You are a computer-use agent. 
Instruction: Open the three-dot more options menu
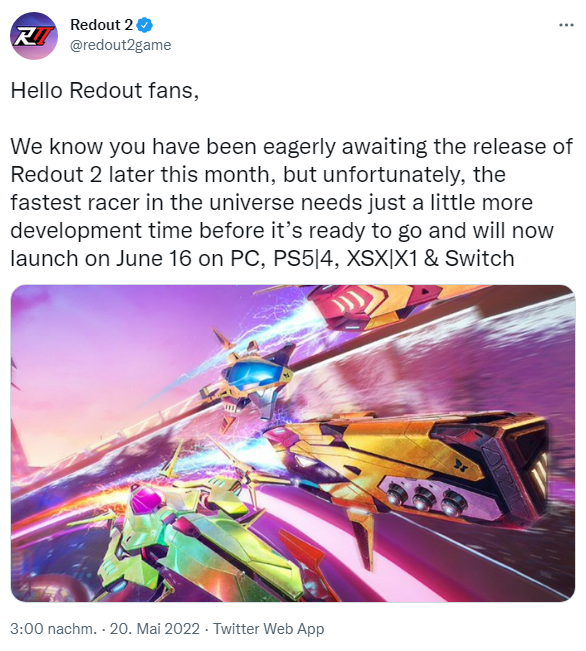pyautogui.click(x=566, y=25)
